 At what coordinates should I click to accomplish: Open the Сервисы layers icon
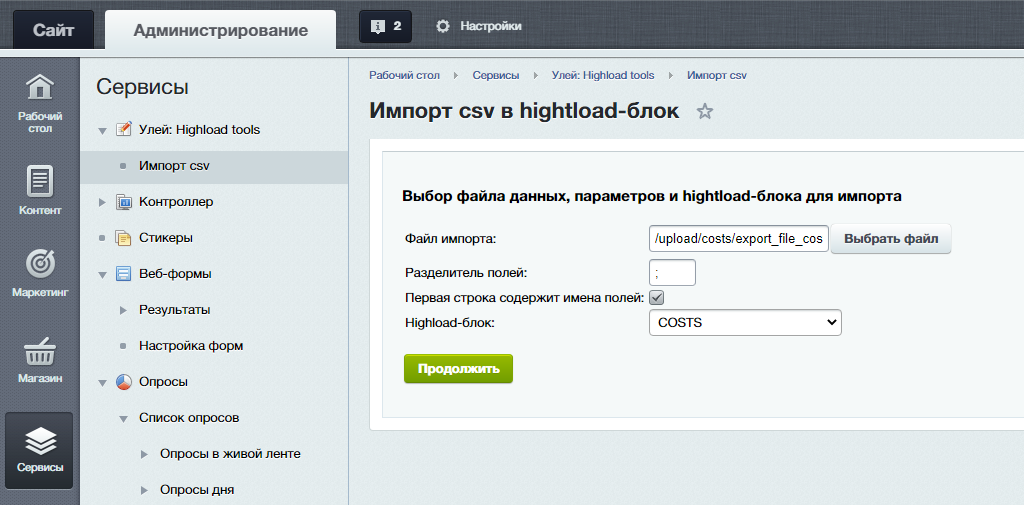coord(40,441)
